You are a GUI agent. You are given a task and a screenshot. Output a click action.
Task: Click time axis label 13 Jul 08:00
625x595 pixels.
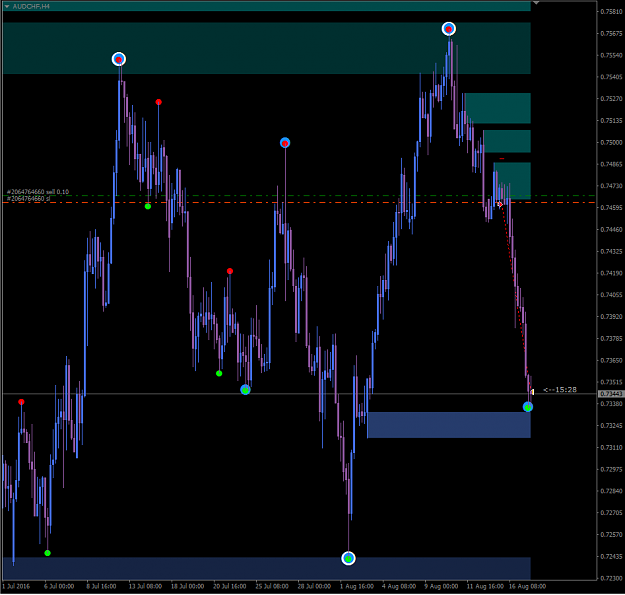[145, 587]
